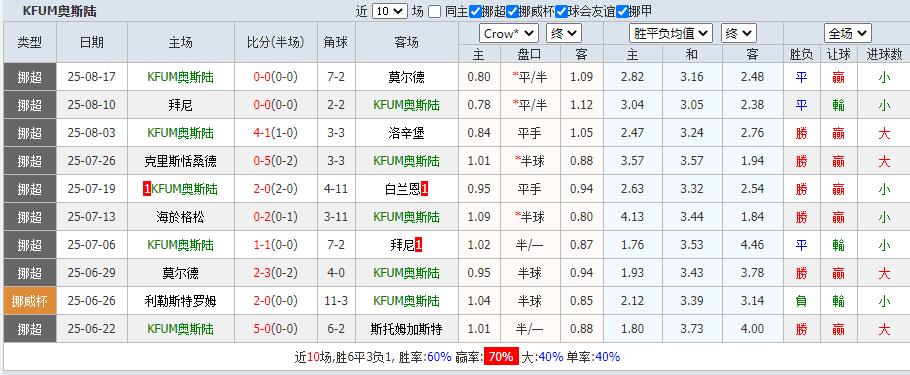
Task: Open the Crow* bookmaker dropdown
Action: point(509,33)
